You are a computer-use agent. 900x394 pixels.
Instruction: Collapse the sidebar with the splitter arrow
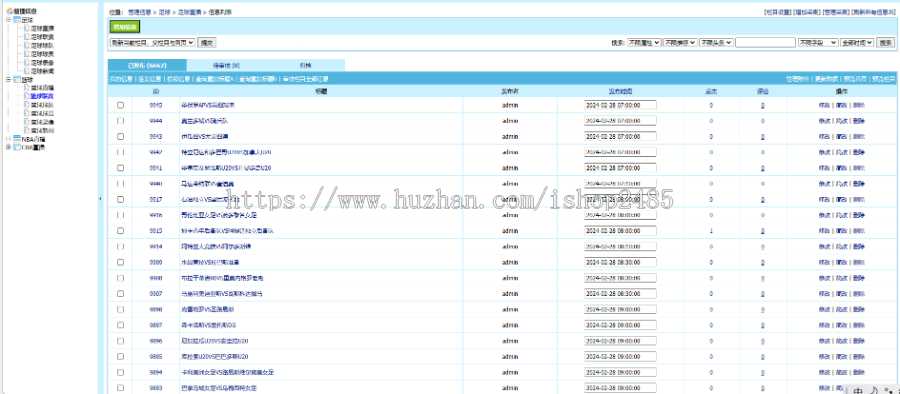(x=100, y=198)
